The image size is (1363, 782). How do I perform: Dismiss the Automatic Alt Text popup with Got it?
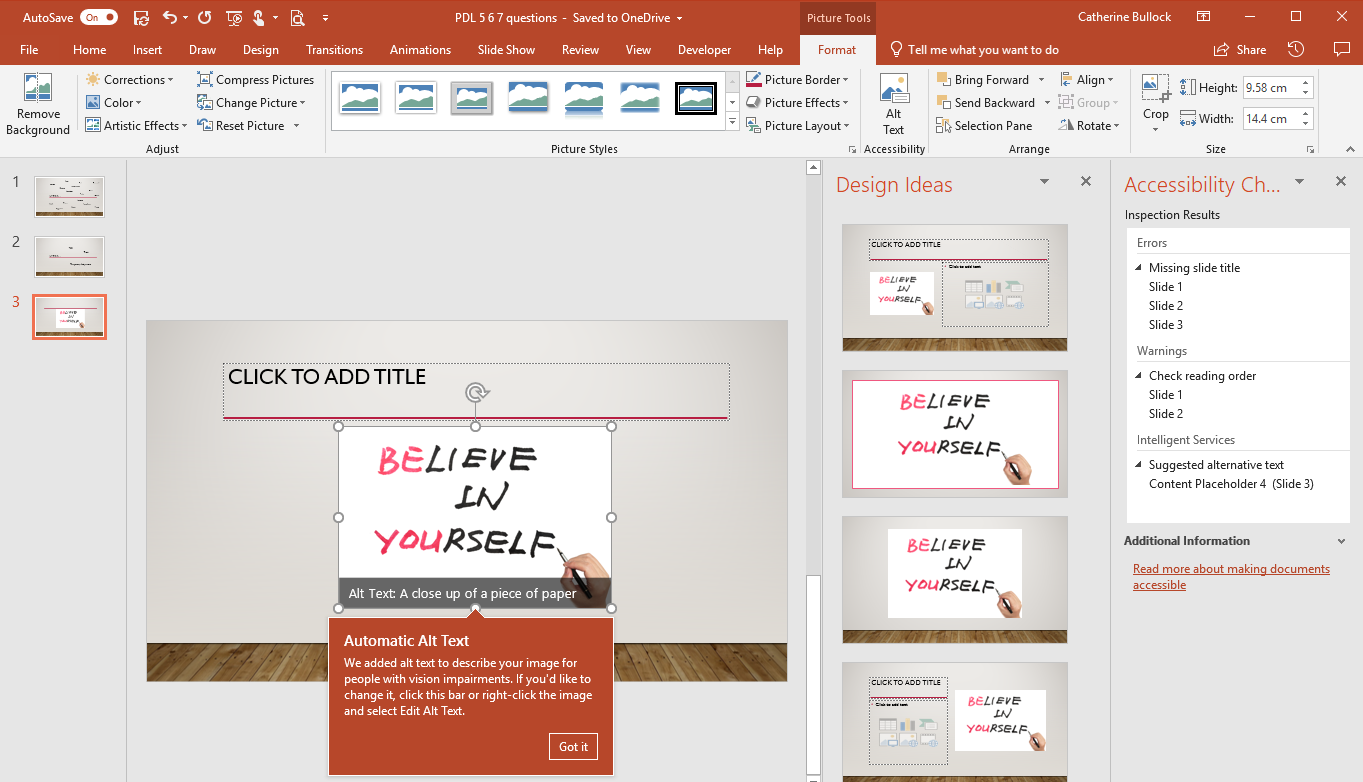572,746
